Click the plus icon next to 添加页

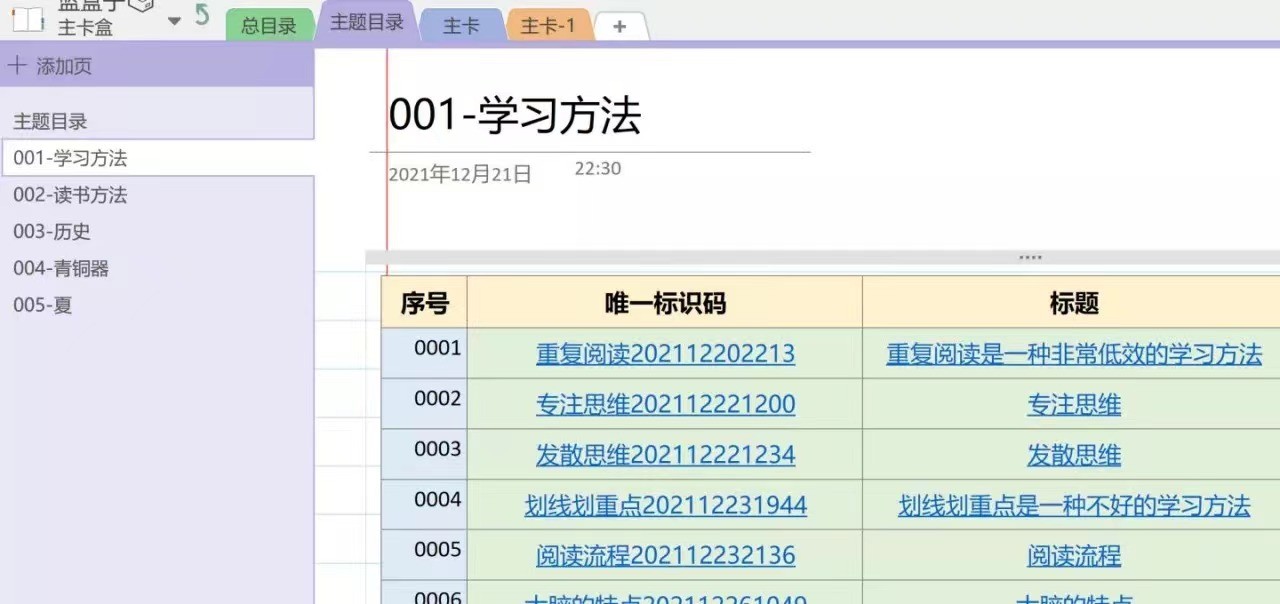pyautogui.click(x=17, y=65)
